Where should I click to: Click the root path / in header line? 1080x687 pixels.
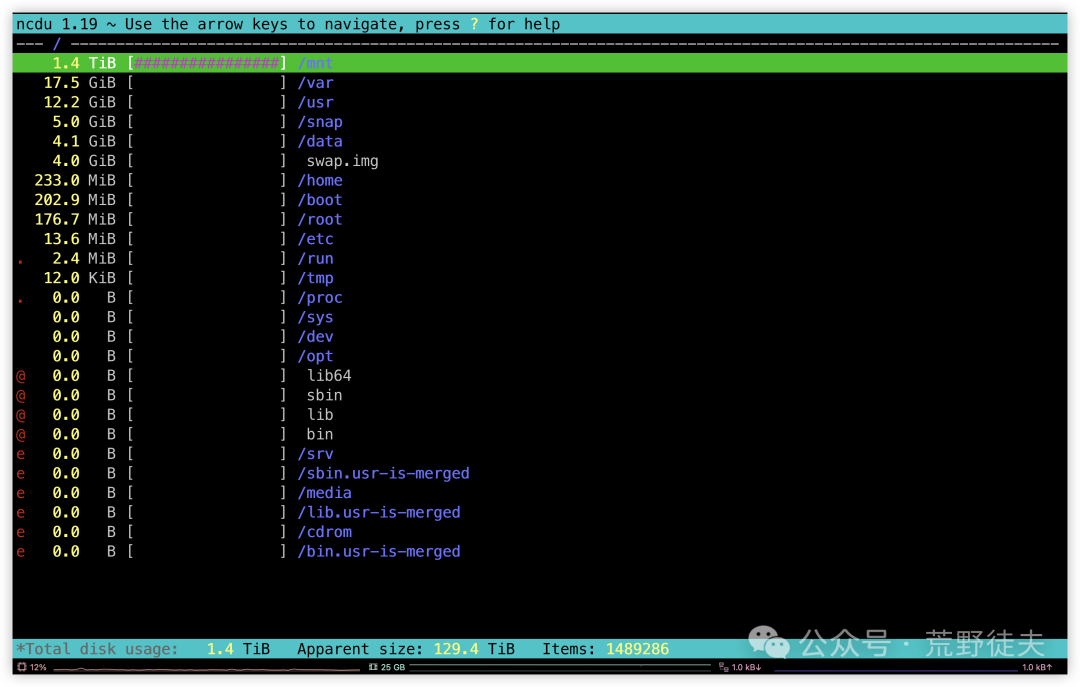point(56,43)
